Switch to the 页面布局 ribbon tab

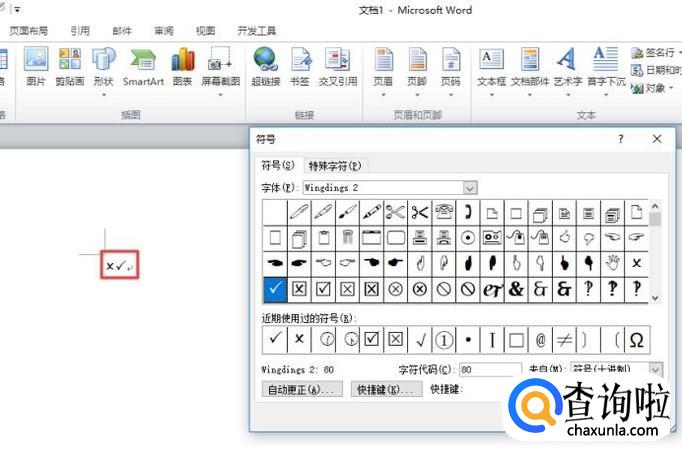pyautogui.click(x=29, y=31)
